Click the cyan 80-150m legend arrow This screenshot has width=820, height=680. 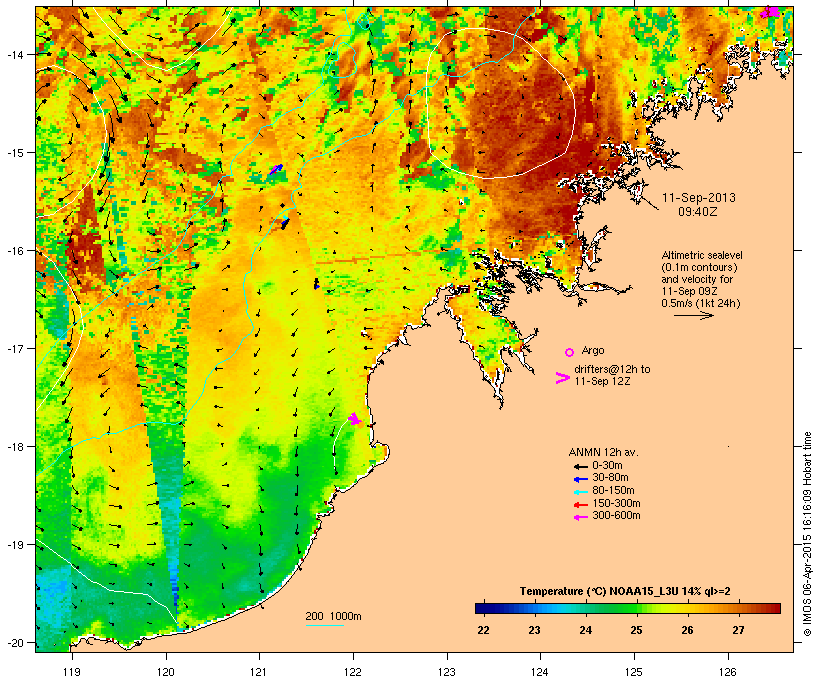click(580, 492)
